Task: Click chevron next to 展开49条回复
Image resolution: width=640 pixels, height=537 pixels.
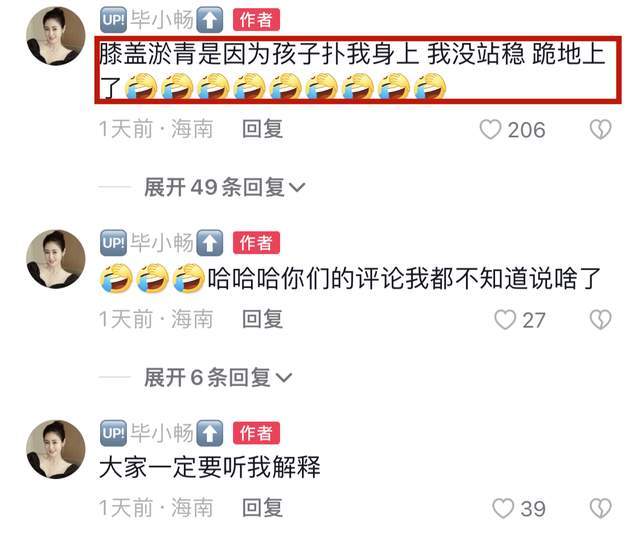Action: click(297, 187)
